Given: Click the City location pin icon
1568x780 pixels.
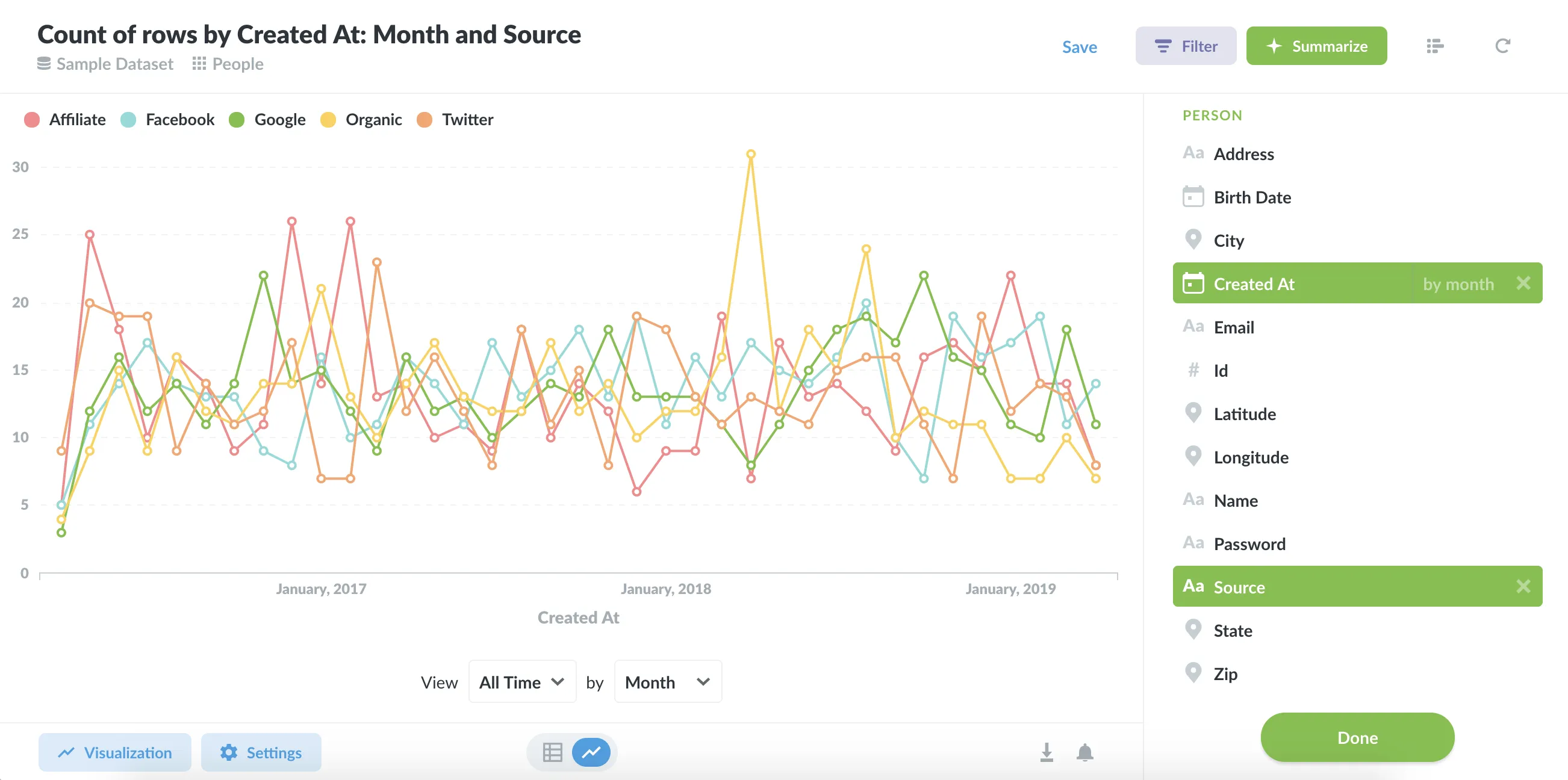Looking at the screenshot, I should point(1193,240).
